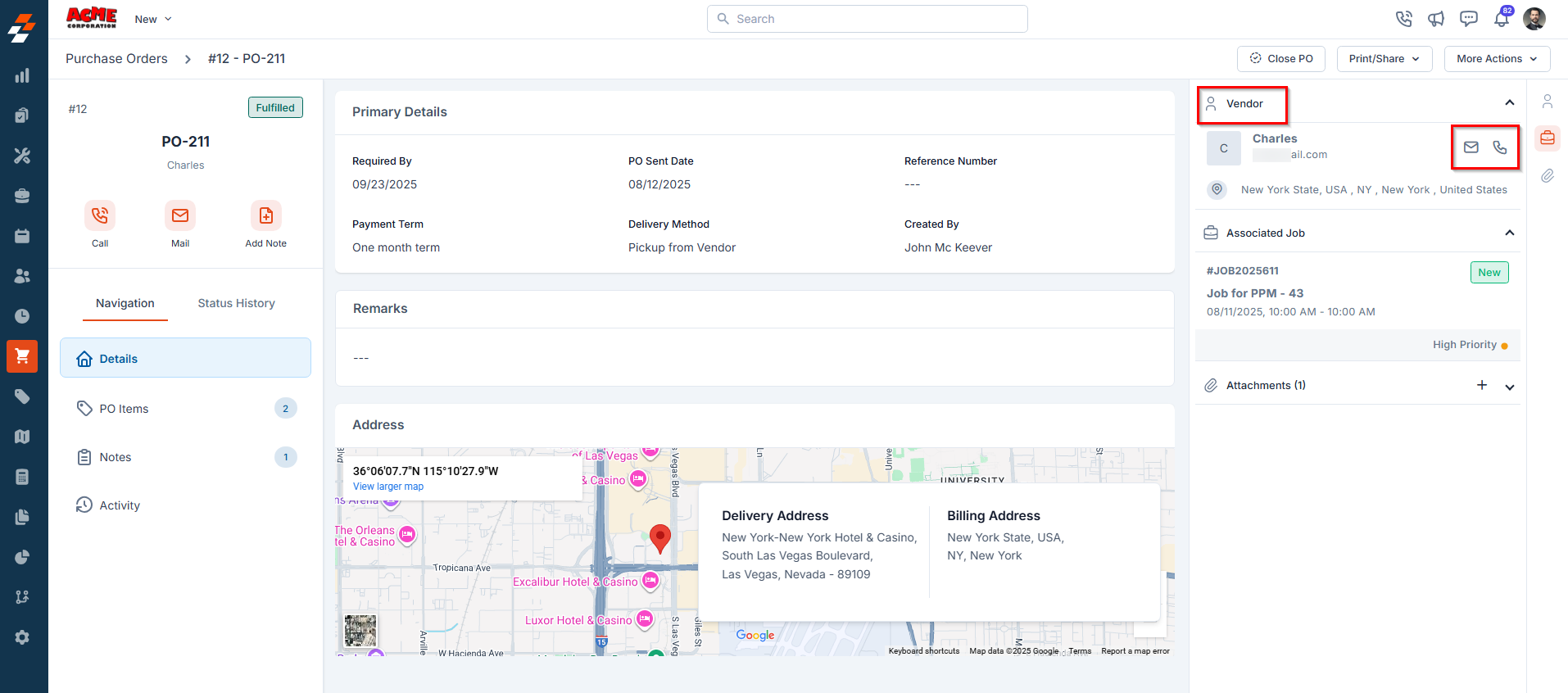Click the Close PO button

[x=1280, y=59]
